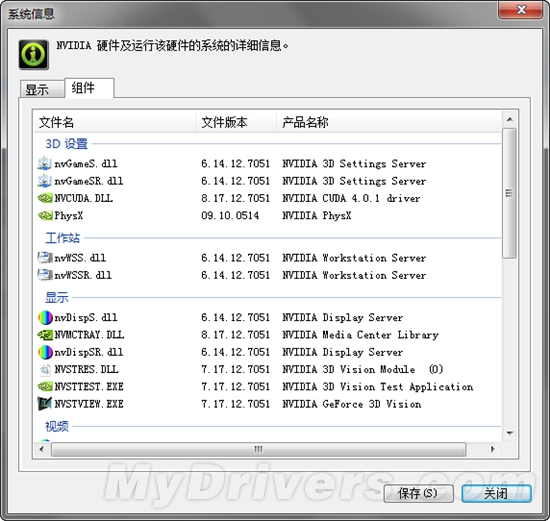This screenshot has width=550, height=521.
Task: Click the vertical scrollbar down arrow
Action: [x=510, y=433]
